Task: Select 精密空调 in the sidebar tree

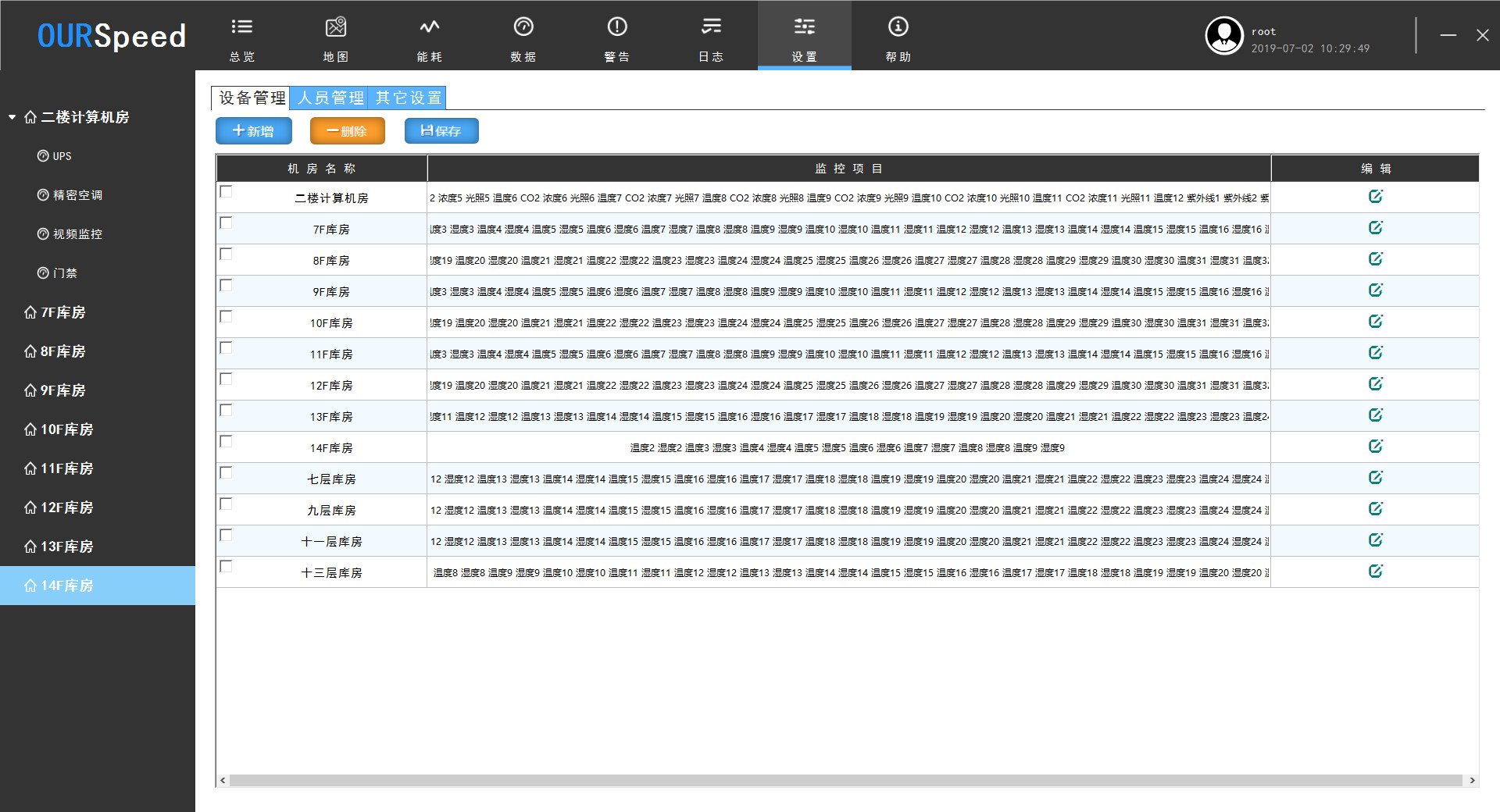Action: pyautogui.click(x=77, y=195)
